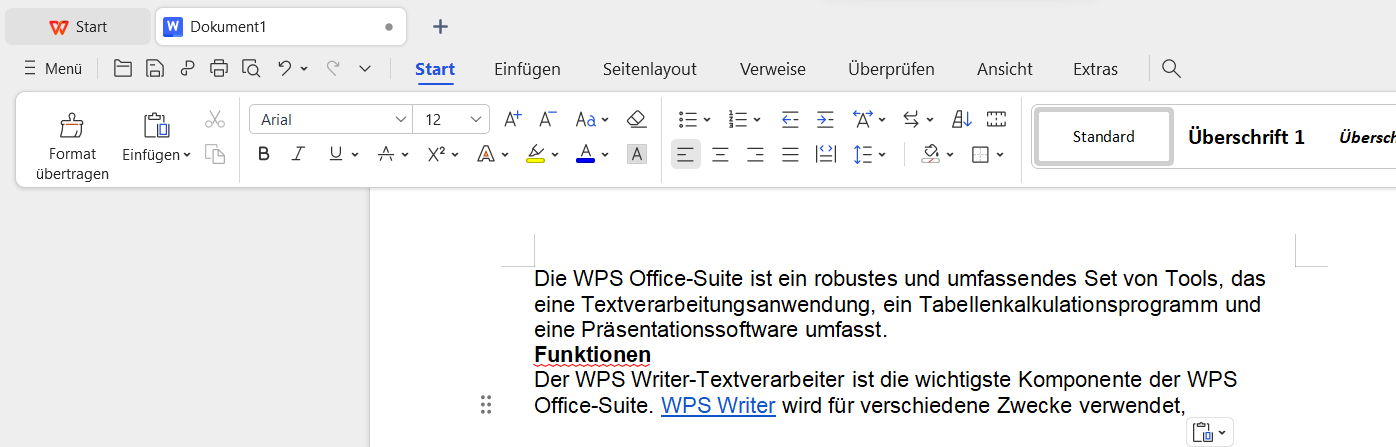1396x447 pixels.
Task: Click the undo arrow icon
Action: pyautogui.click(x=285, y=68)
